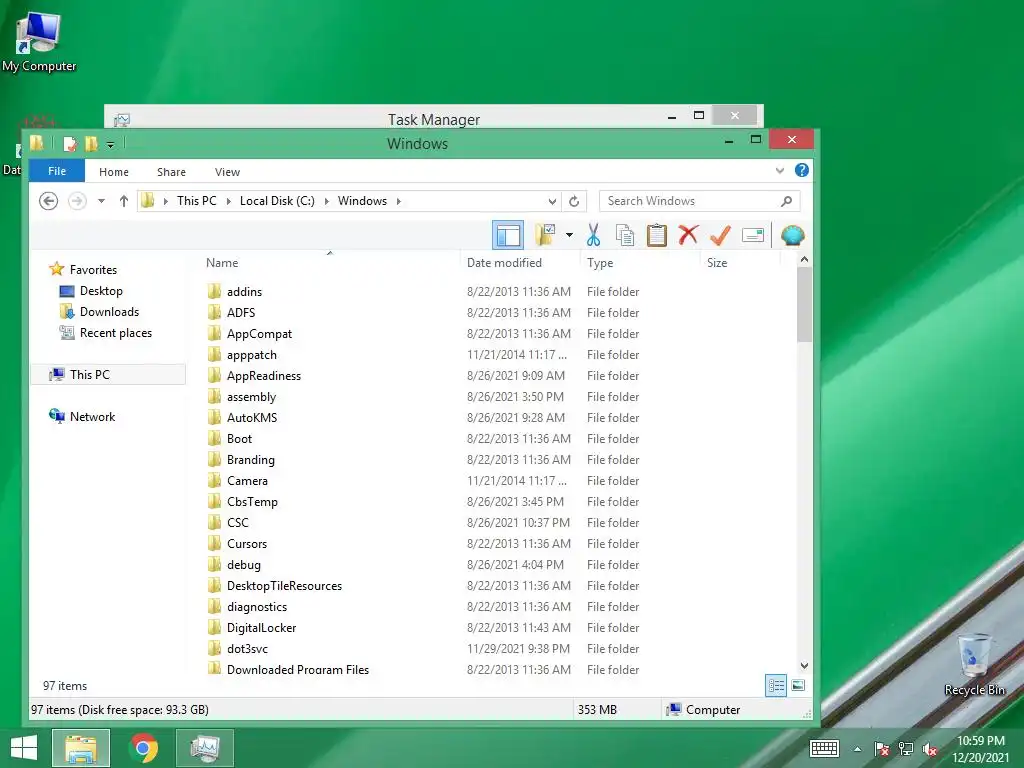The width and height of the screenshot is (1024, 768).
Task: Open the Home ribbon tab
Action: click(x=114, y=172)
